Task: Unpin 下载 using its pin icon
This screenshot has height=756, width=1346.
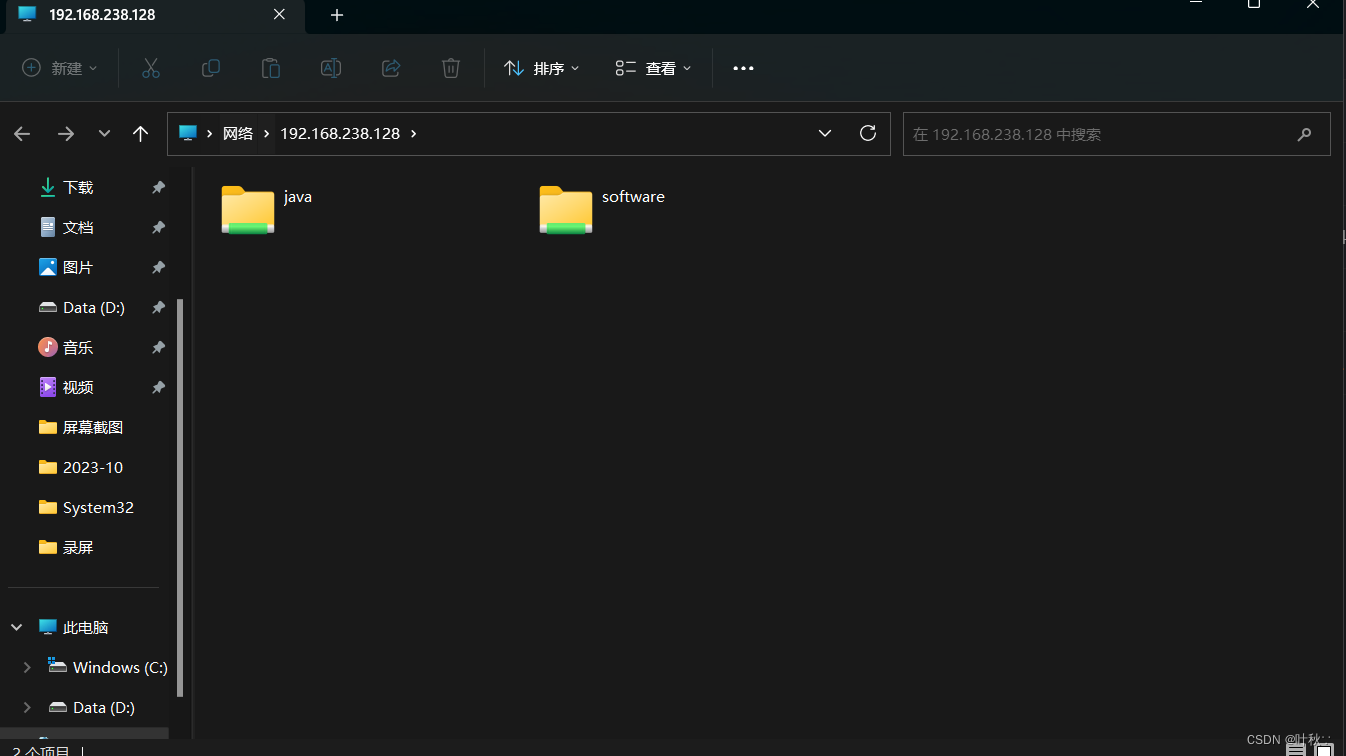Action: tap(158, 187)
